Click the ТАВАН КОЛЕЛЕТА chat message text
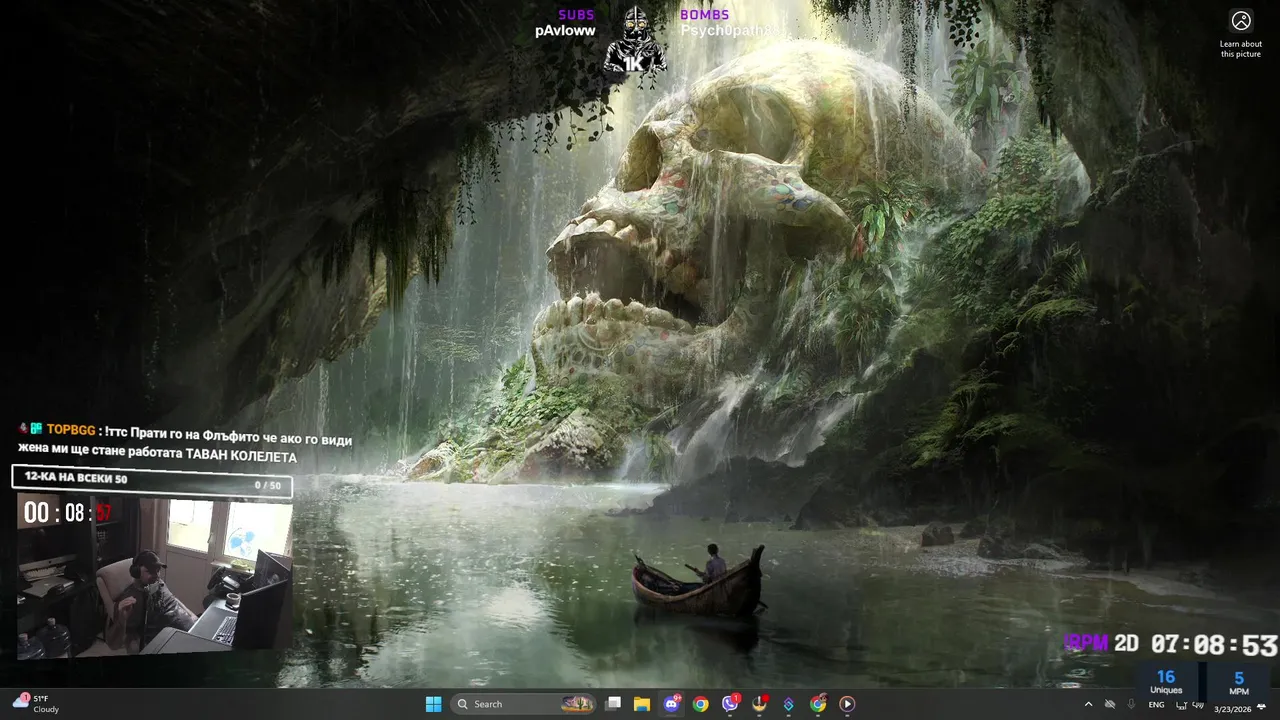1280x720 pixels. tap(241, 457)
